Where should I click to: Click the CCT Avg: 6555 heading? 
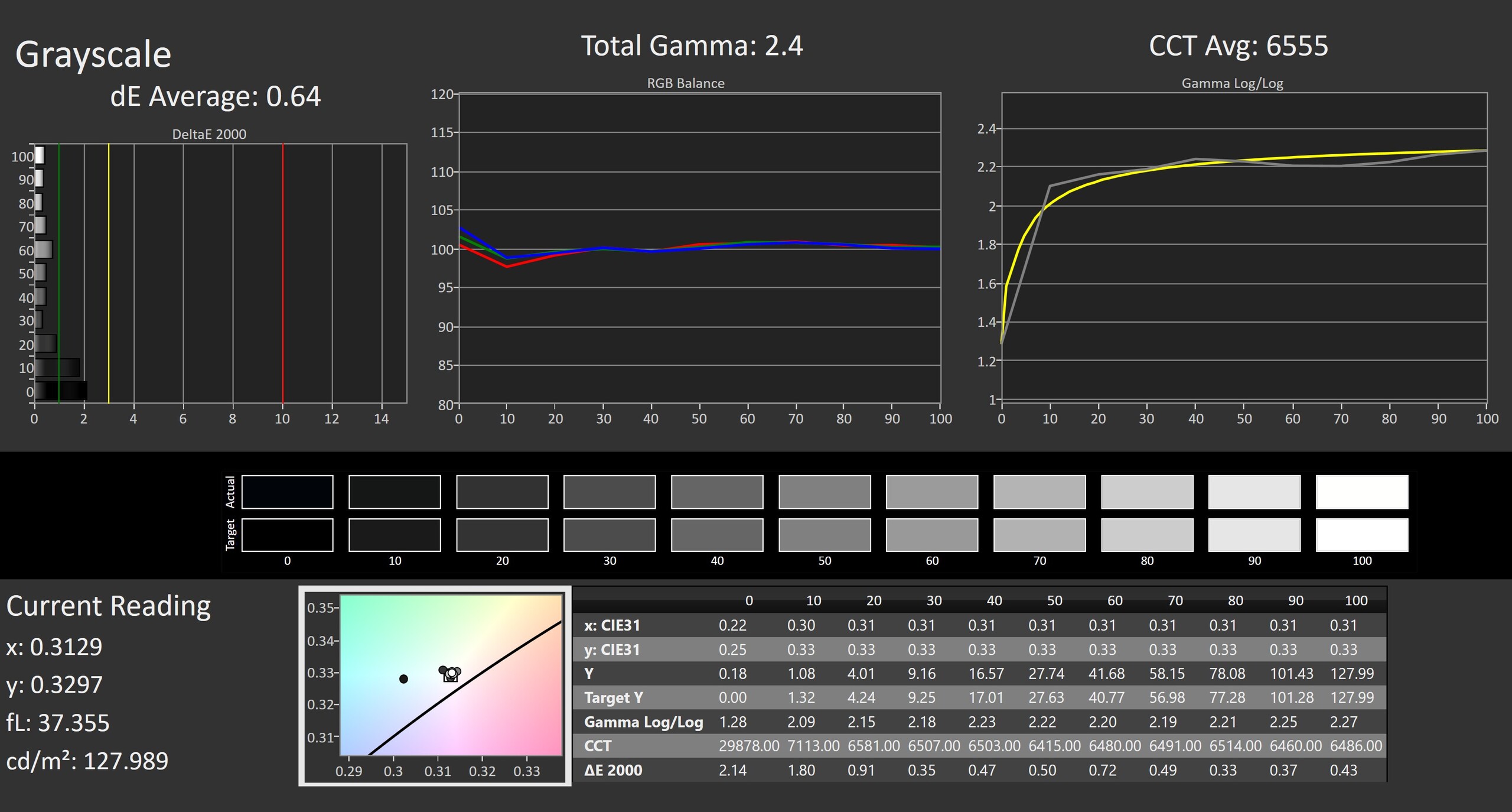[x=1238, y=46]
